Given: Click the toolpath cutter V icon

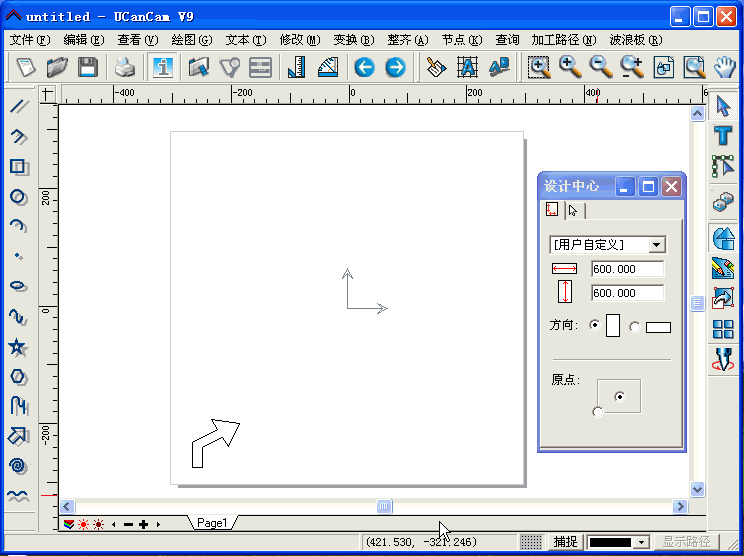Looking at the screenshot, I should (x=723, y=359).
